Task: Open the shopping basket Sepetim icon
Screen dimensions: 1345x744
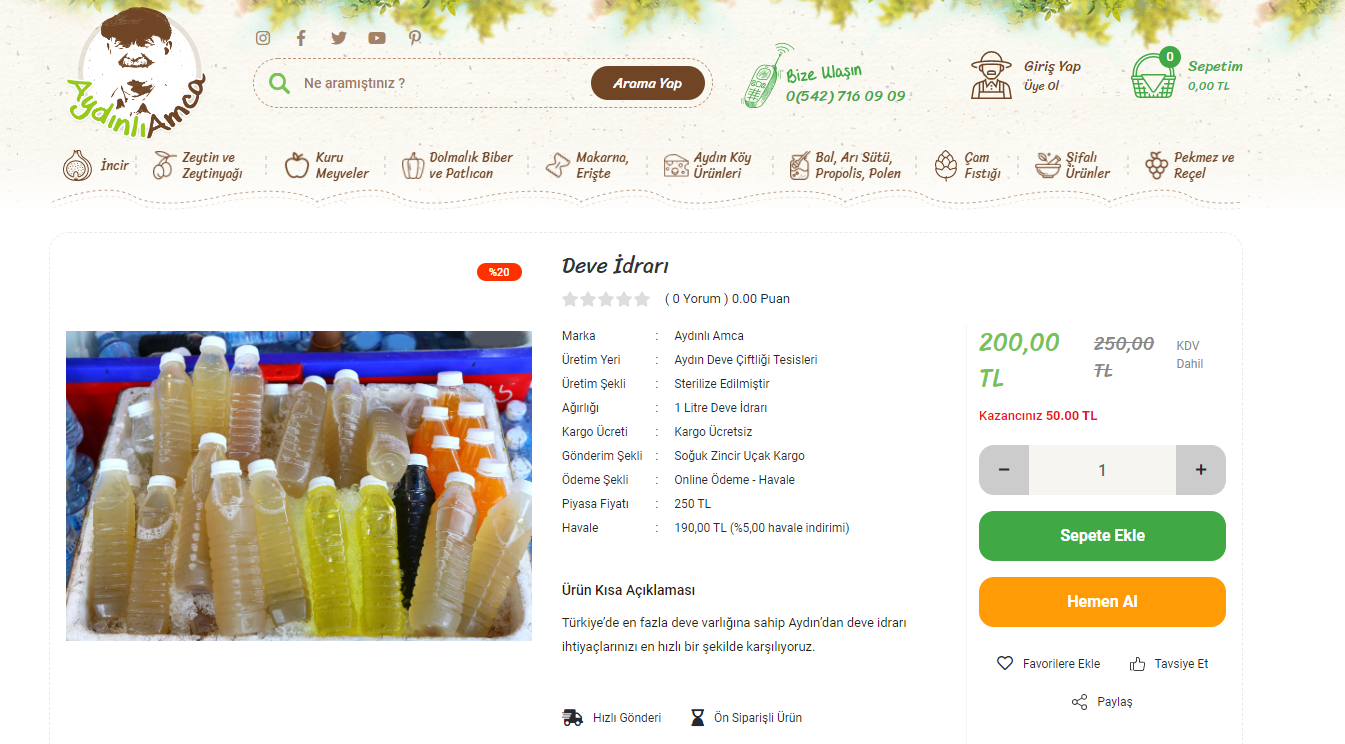Action: point(1154,73)
